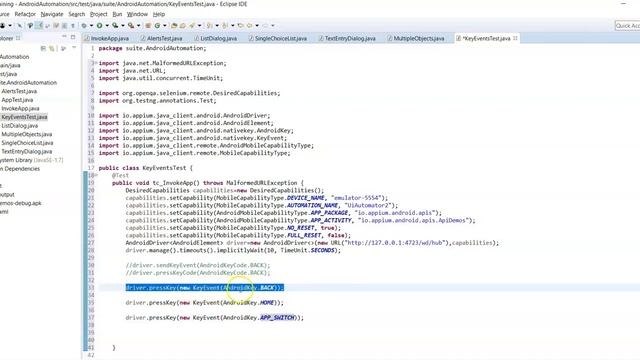Click the highlighted AndroidKey.BACK pressKey line
Screen dimensions: 640x360
tap(204, 288)
